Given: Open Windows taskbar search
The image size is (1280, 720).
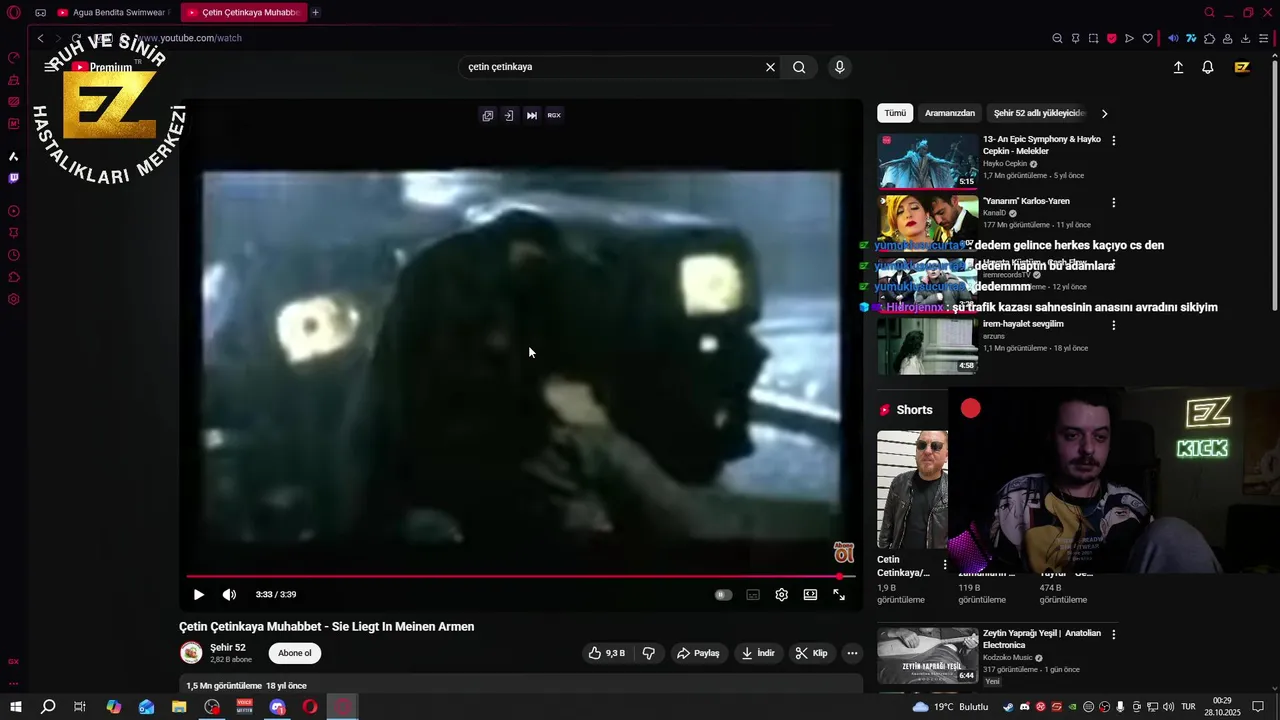Looking at the screenshot, I should point(47,707).
